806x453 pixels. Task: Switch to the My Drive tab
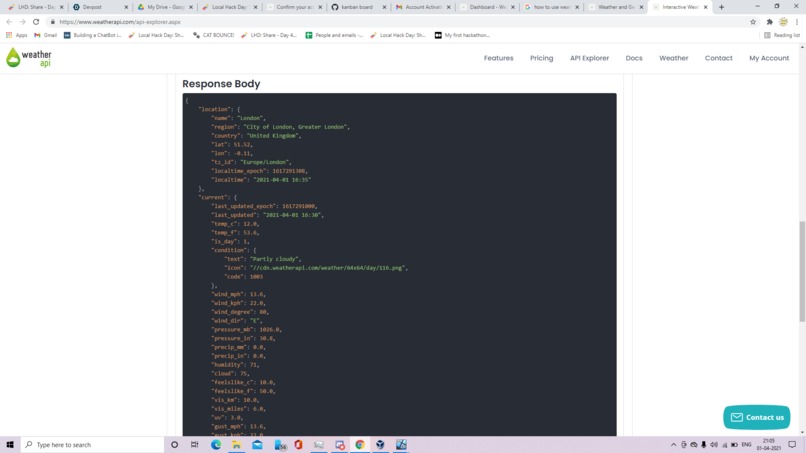tap(164, 7)
